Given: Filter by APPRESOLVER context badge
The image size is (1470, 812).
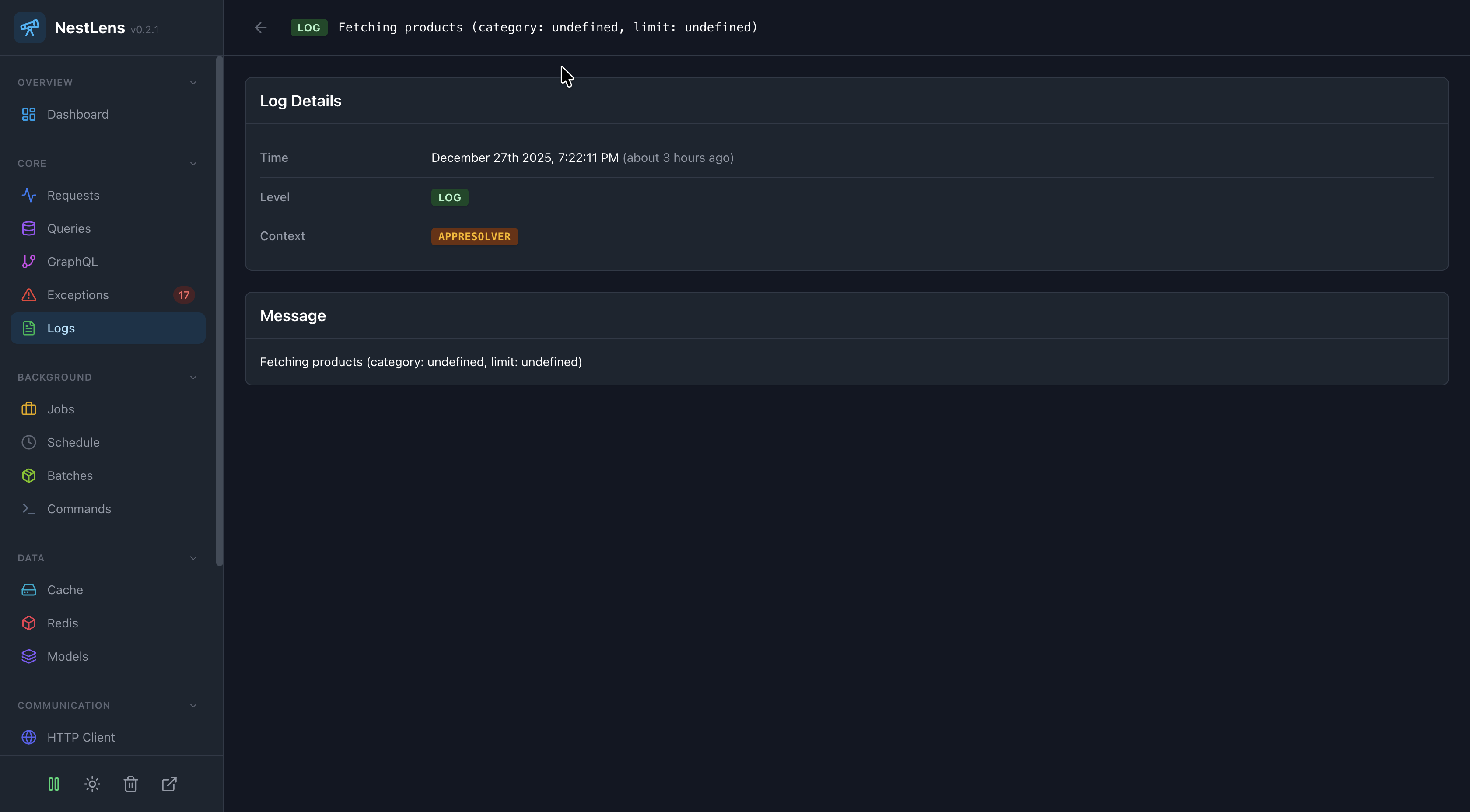Looking at the screenshot, I should tap(474, 236).
